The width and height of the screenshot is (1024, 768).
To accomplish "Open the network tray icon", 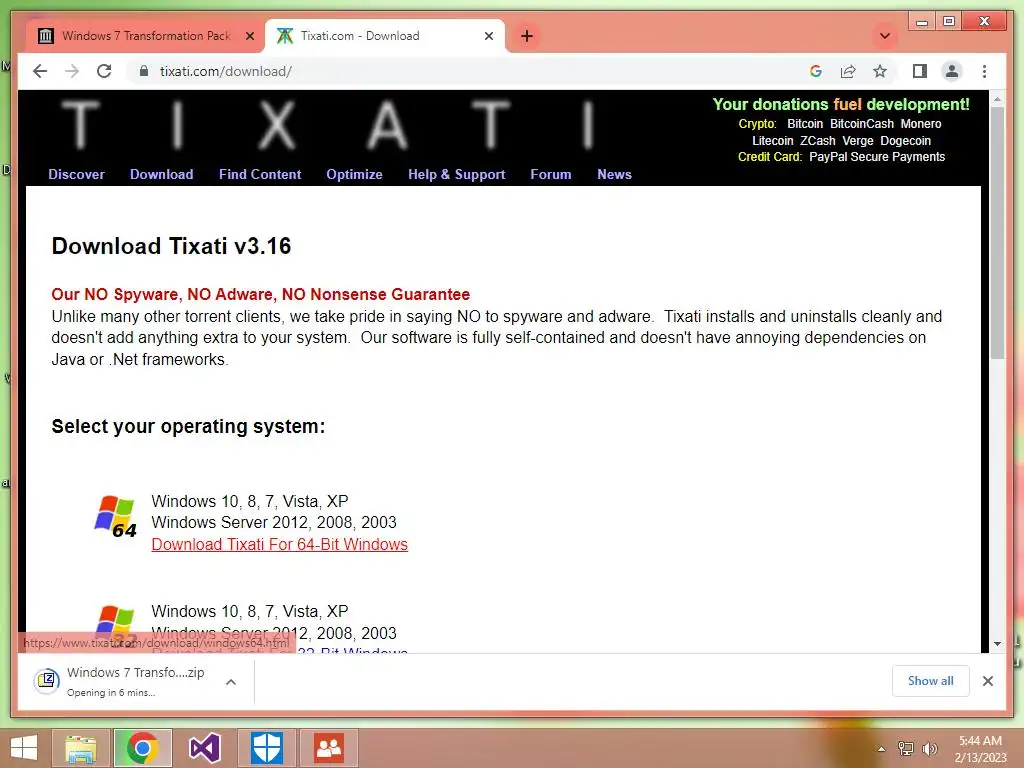I will [905, 749].
